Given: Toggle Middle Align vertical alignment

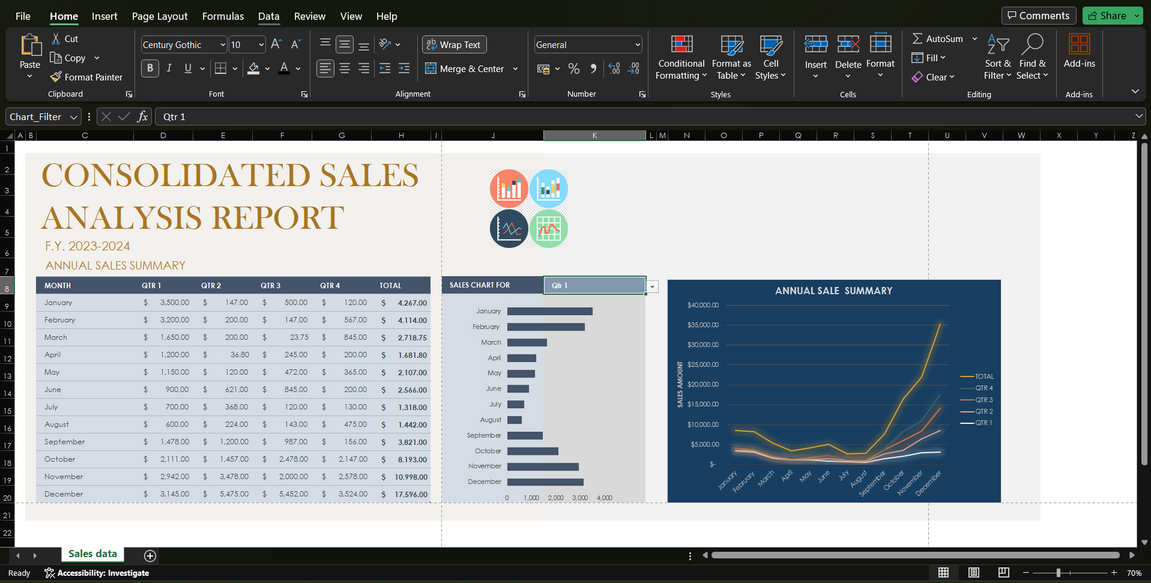Looking at the screenshot, I should coord(344,45).
